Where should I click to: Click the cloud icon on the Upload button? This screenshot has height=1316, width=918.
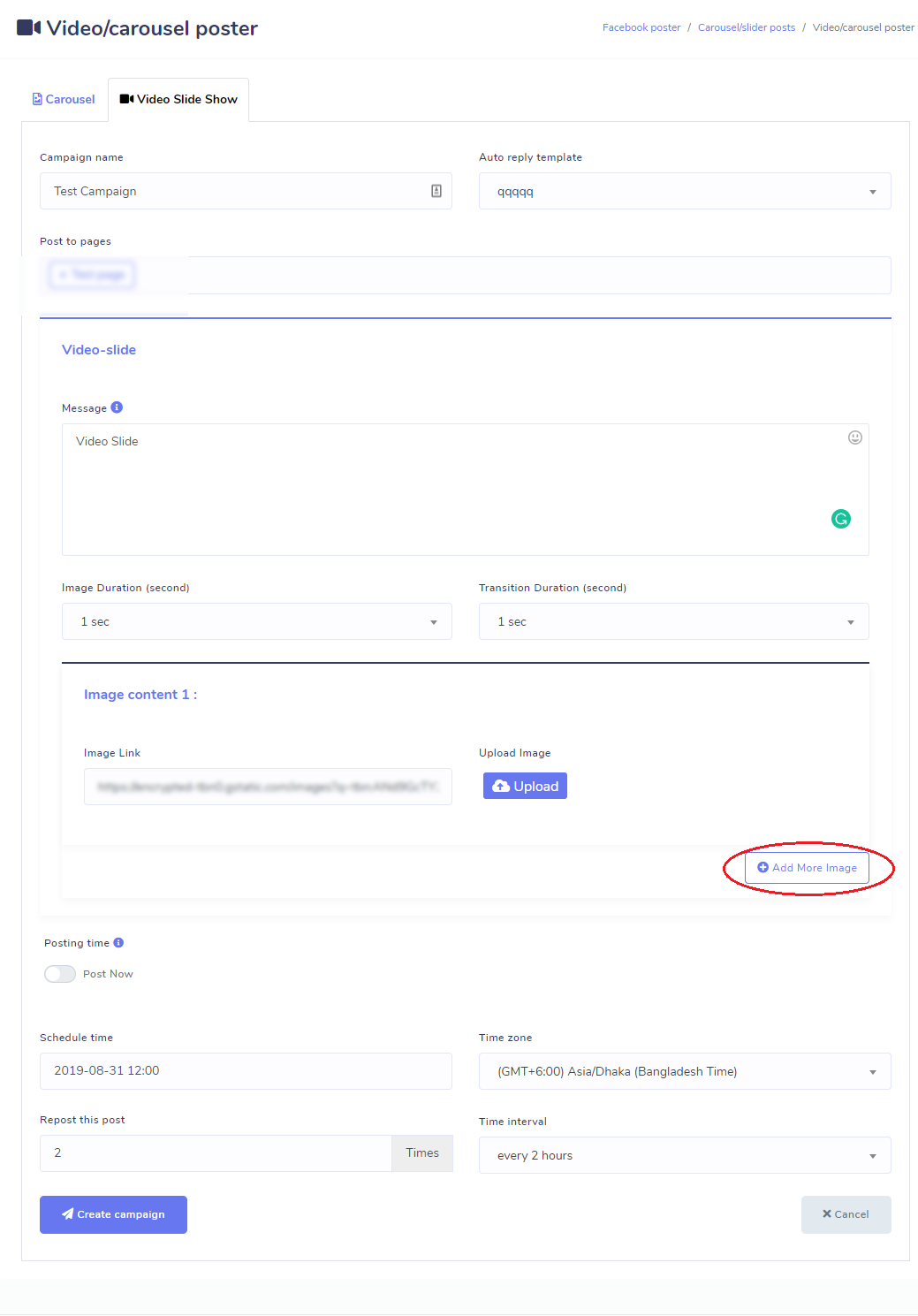coord(501,785)
